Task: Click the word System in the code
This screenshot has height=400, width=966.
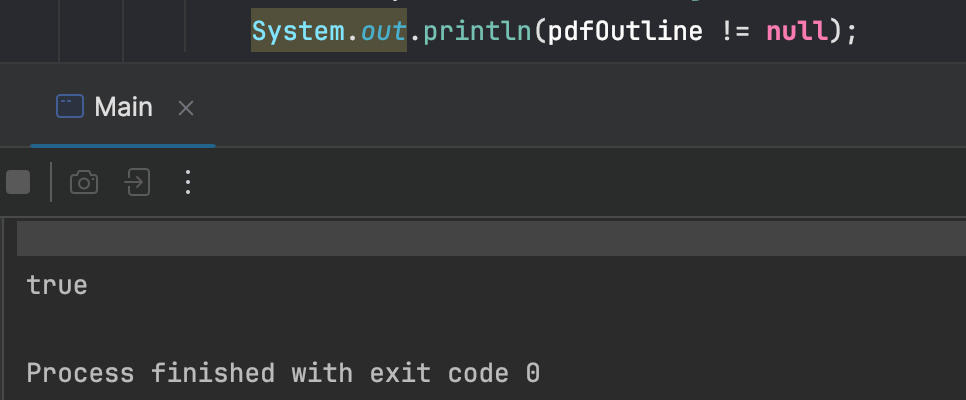Action: pyautogui.click(x=297, y=31)
